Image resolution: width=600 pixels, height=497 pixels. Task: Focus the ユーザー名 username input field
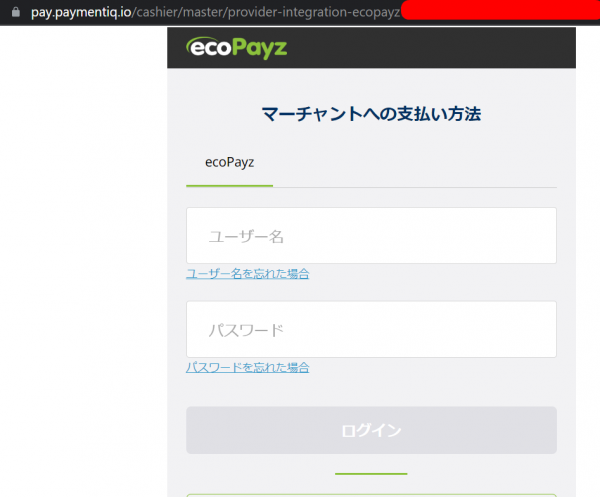pyautogui.click(x=371, y=236)
